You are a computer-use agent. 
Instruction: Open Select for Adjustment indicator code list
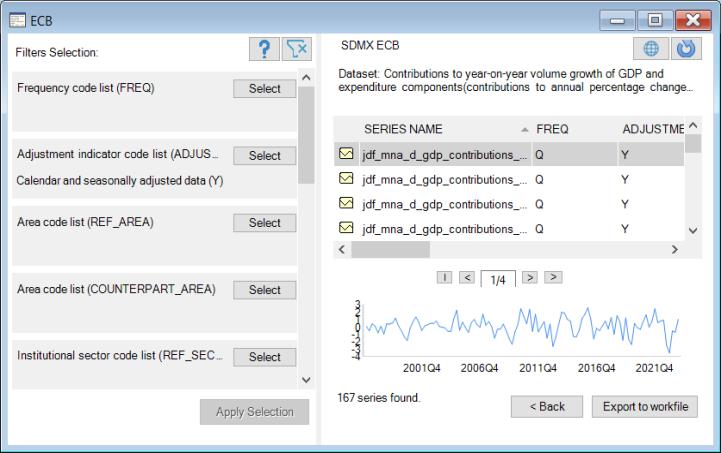[x=264, y=156]
